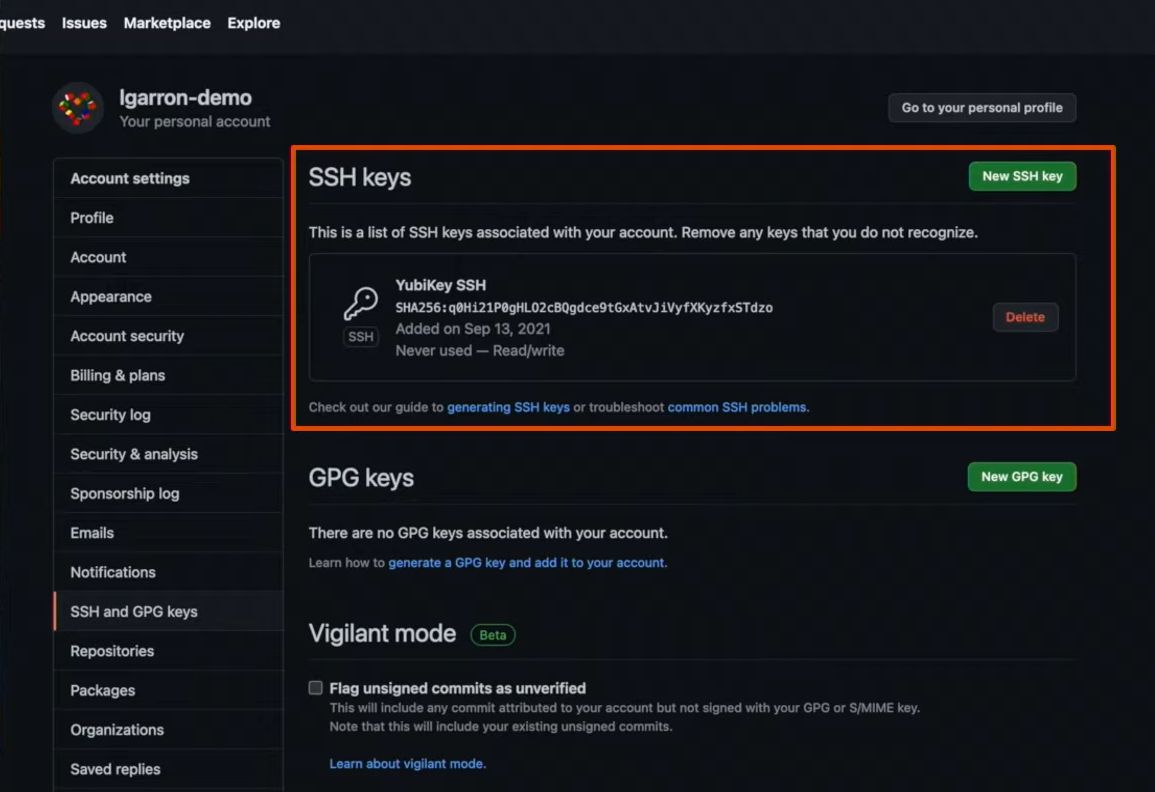The width and height of the screenshot is (1155, 792).
Task: Open the Issues menu item
Action: [83, 22]
